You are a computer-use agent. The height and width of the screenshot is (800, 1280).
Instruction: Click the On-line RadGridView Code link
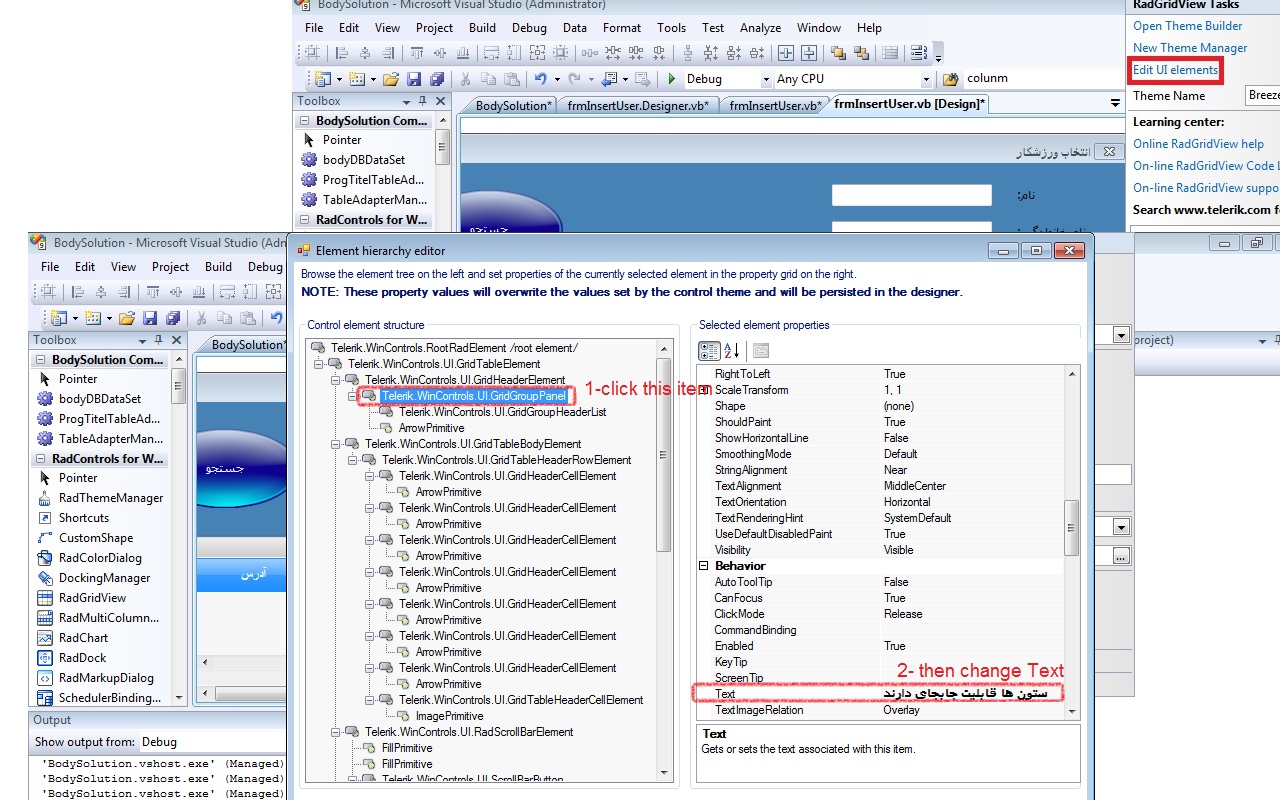1205,166
